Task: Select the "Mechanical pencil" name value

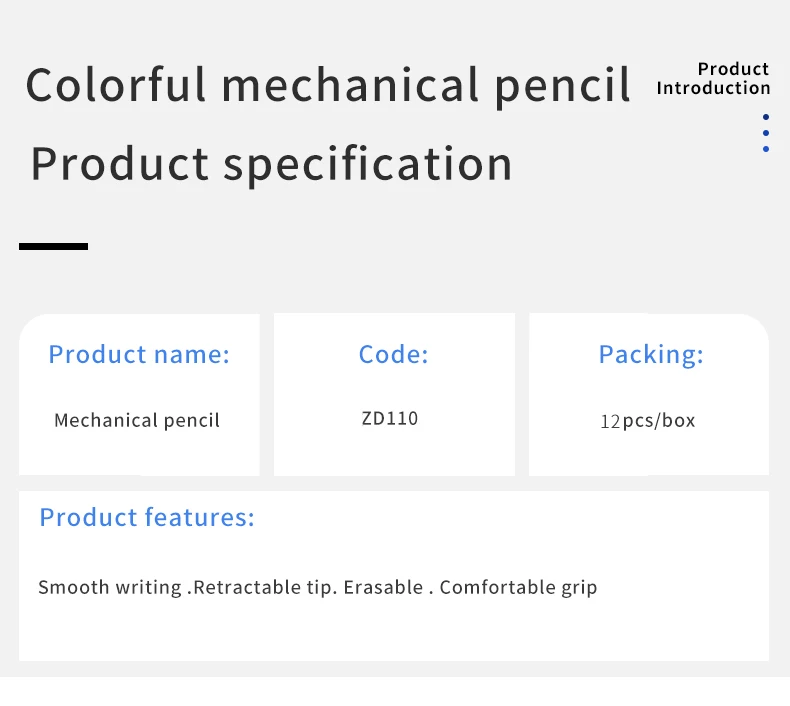Action: click(x=137, y=420)
